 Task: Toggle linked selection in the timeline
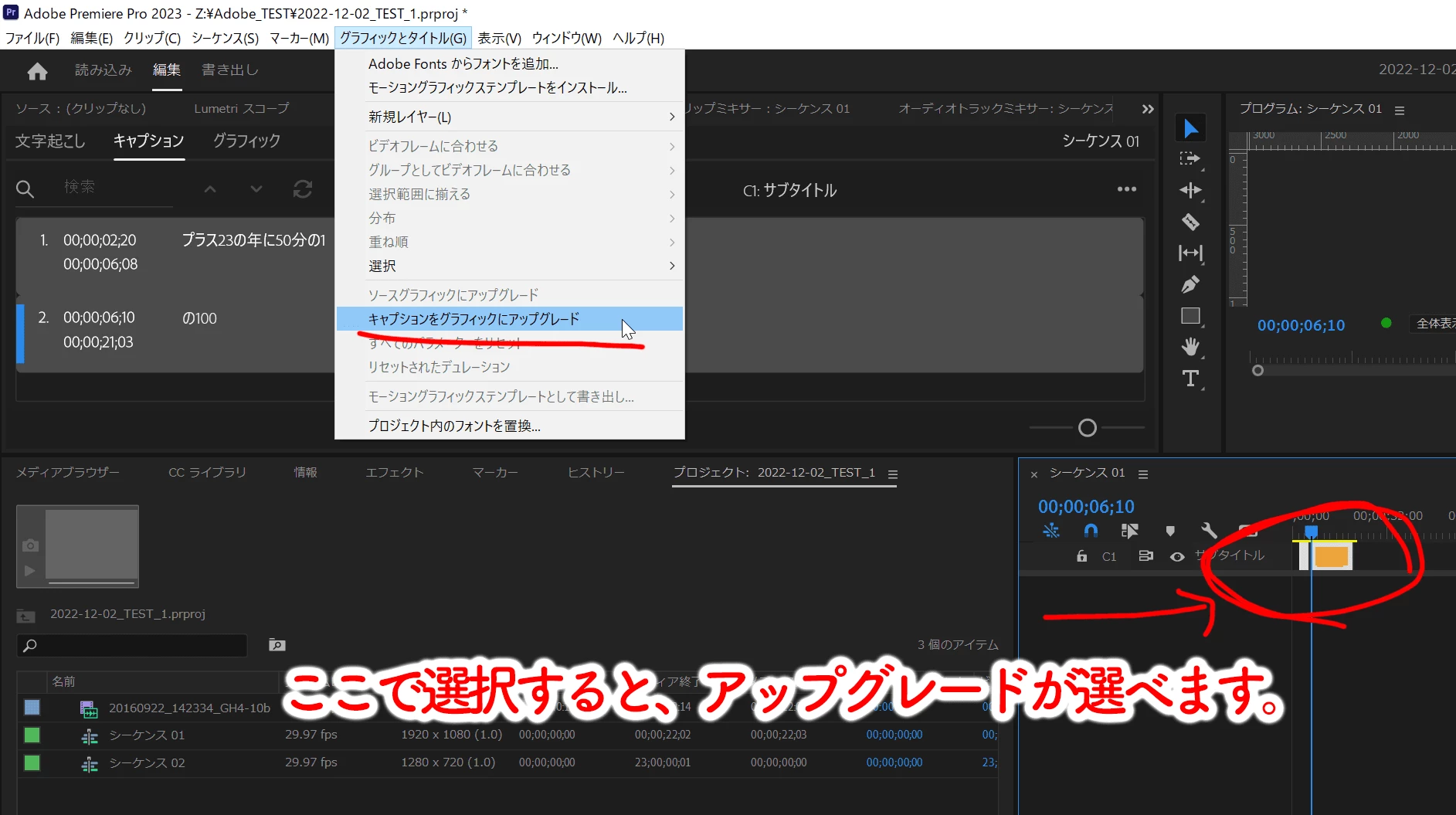click(x=1130, y=531)
